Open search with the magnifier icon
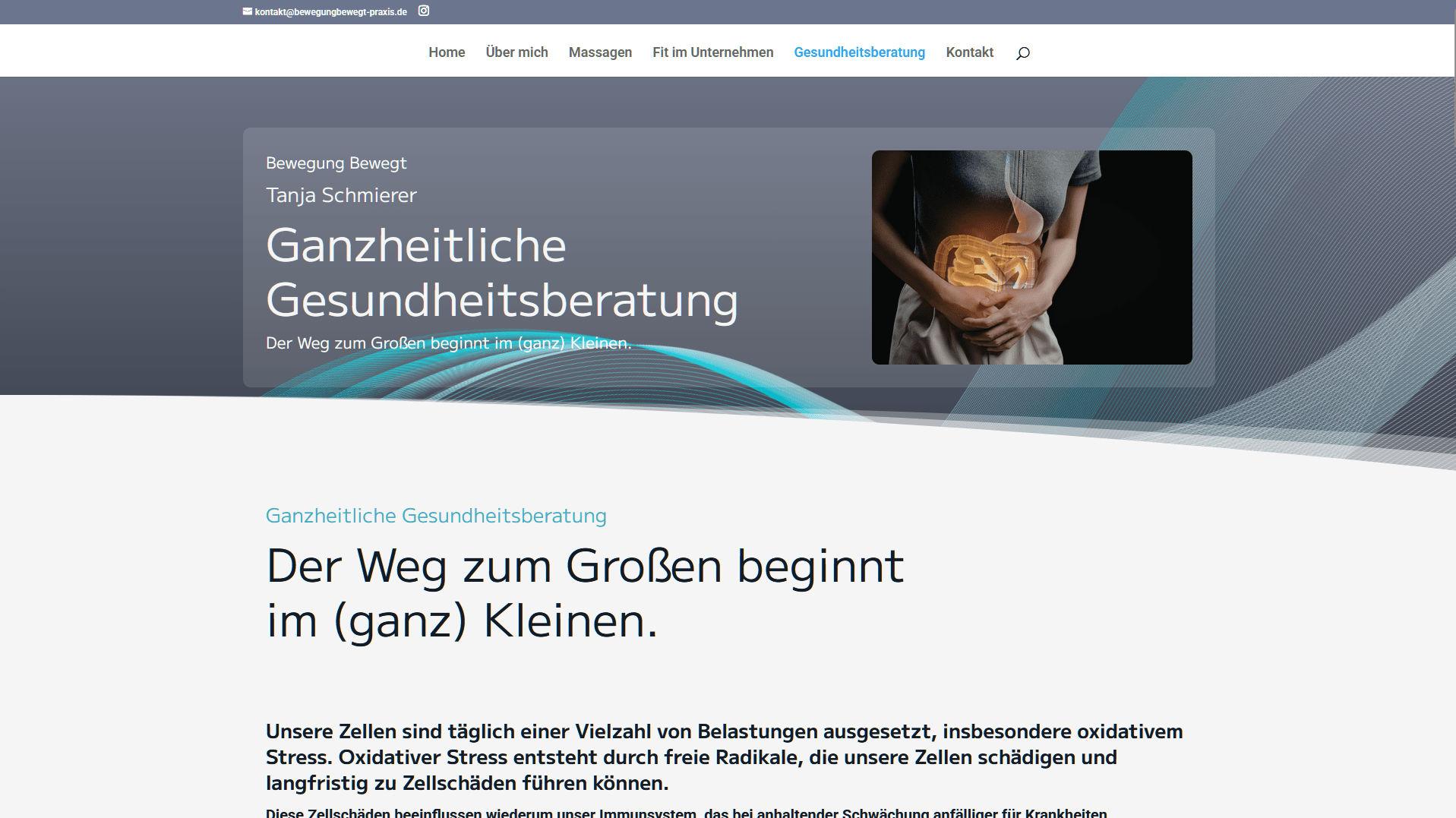Image resolution: width=1456 pixels, height=818 pixels. click(1023, 52)
